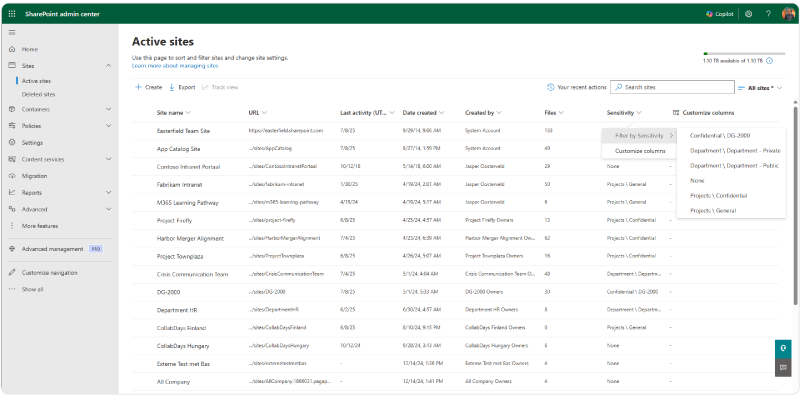The width and height of the screenshot is (801, 400).
Task: Click Create to add a new site
Action: [148, 87]
